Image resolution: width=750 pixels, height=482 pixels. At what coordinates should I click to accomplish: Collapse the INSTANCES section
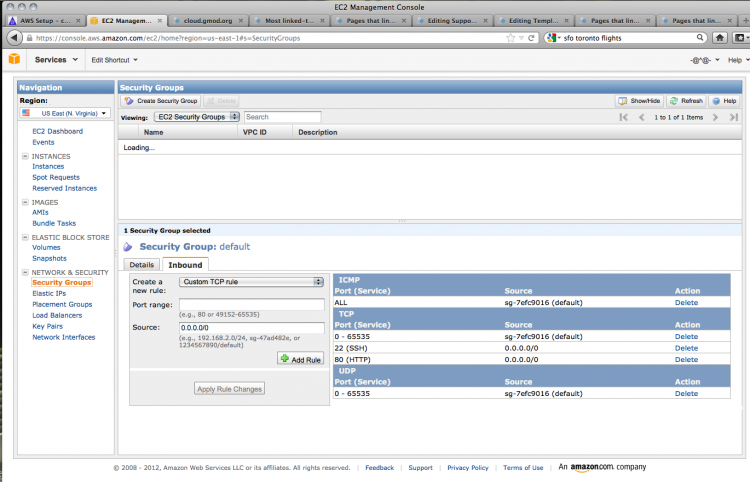[25, 156]
